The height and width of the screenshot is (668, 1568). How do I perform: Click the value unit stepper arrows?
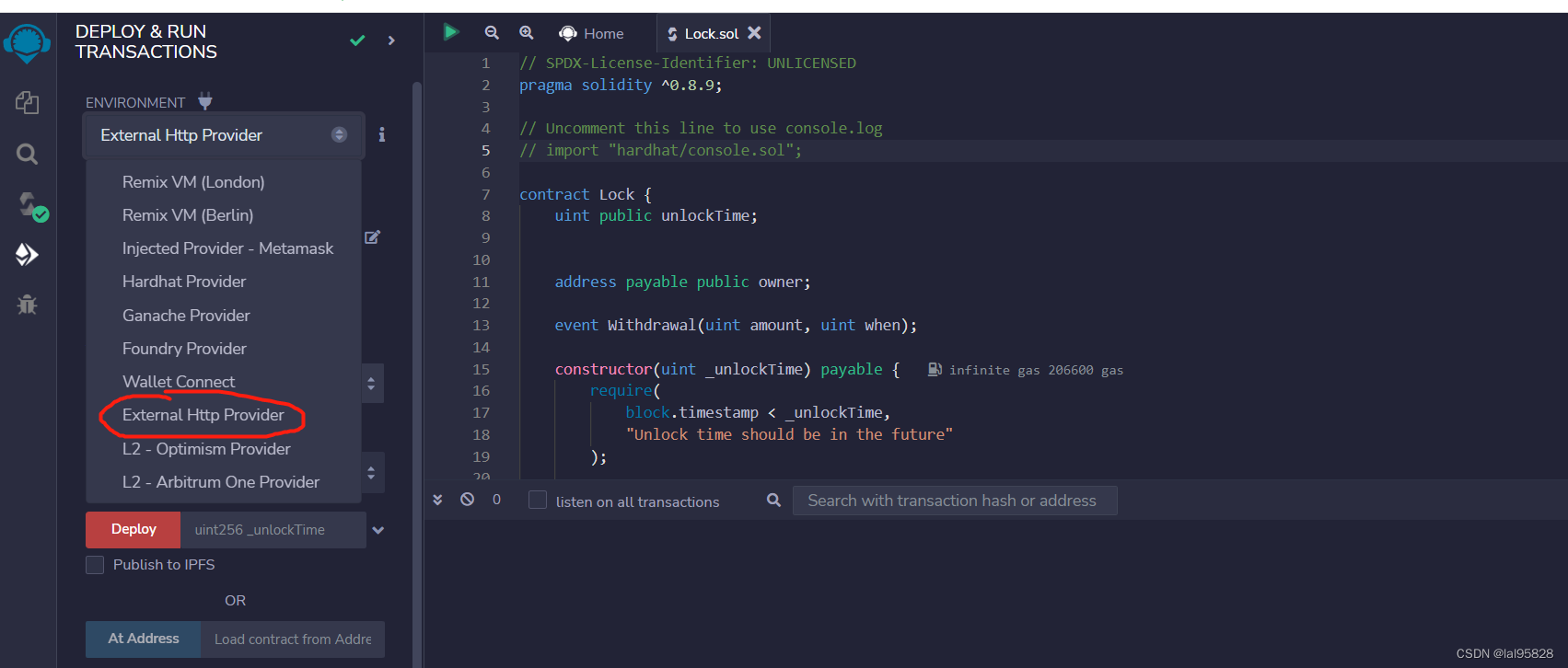pyautogui.click(x=371, y=383)
